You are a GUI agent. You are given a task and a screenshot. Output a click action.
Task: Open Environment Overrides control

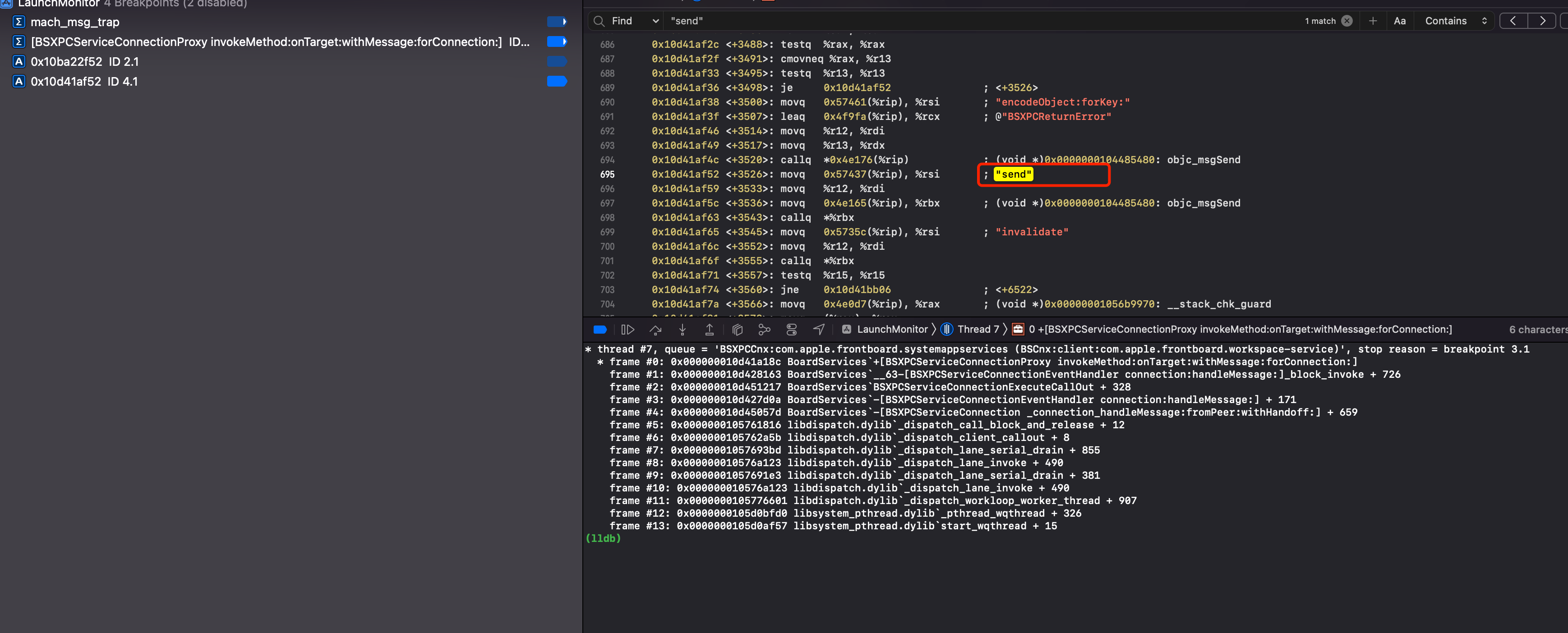click(x=791, y=329)
